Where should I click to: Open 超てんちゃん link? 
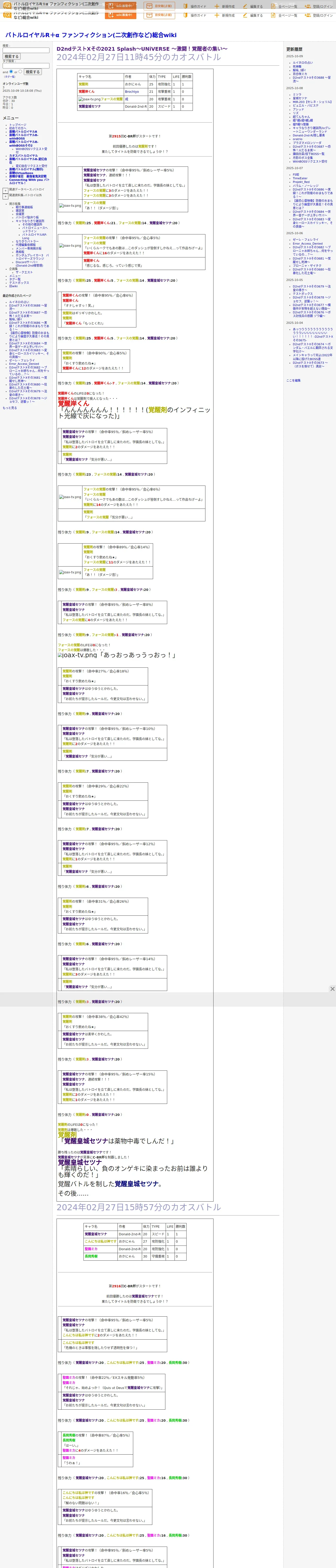coord(301,116)
